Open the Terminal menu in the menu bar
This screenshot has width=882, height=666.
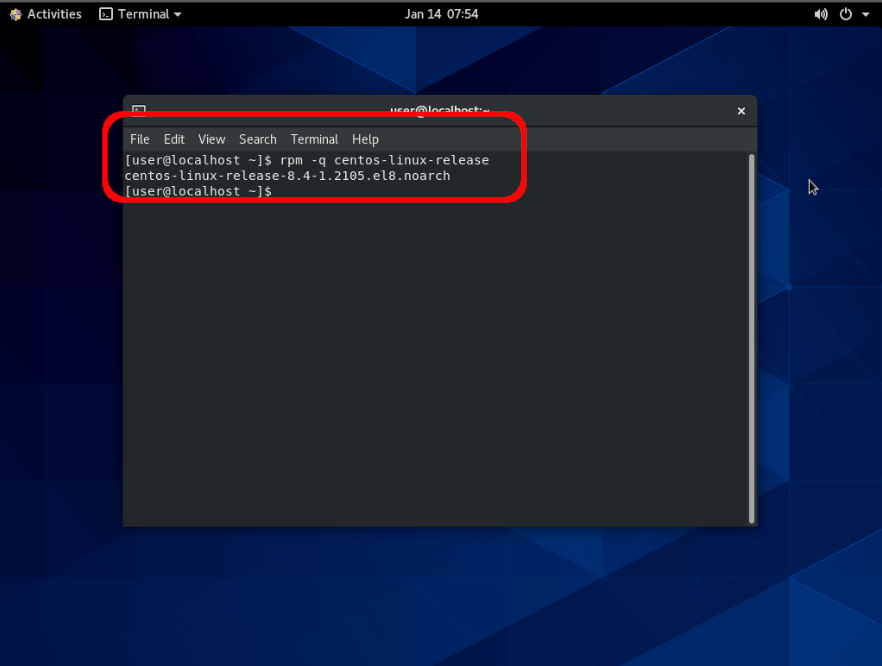coord(314,139)
